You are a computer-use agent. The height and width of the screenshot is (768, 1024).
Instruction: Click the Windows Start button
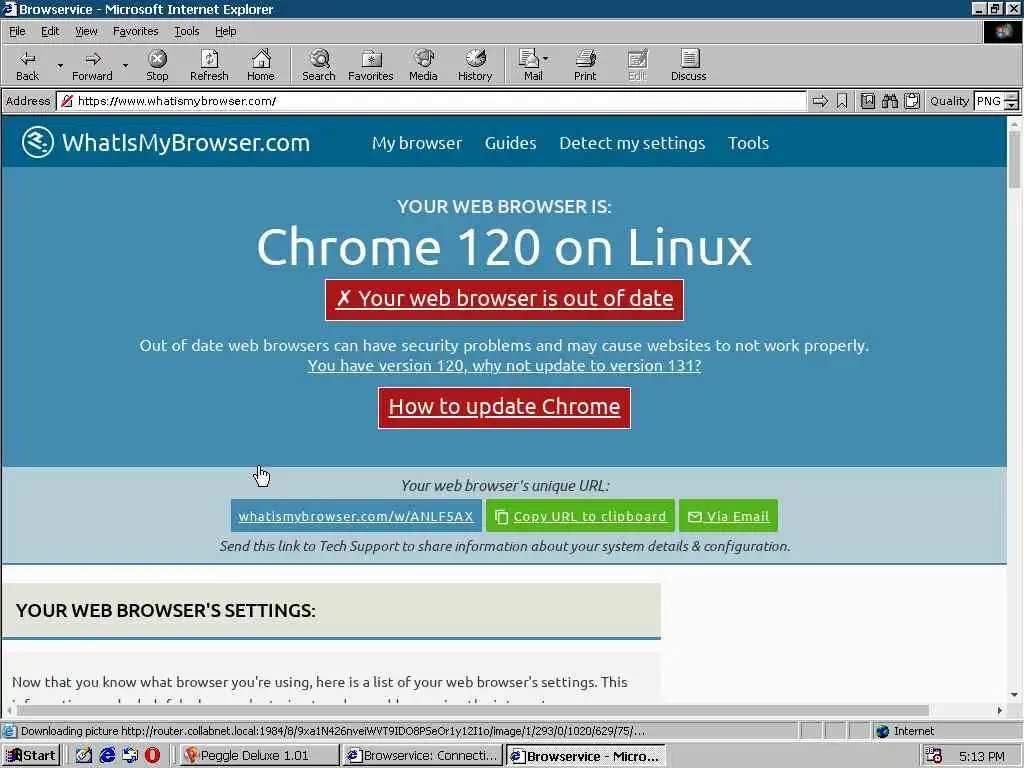31,756
